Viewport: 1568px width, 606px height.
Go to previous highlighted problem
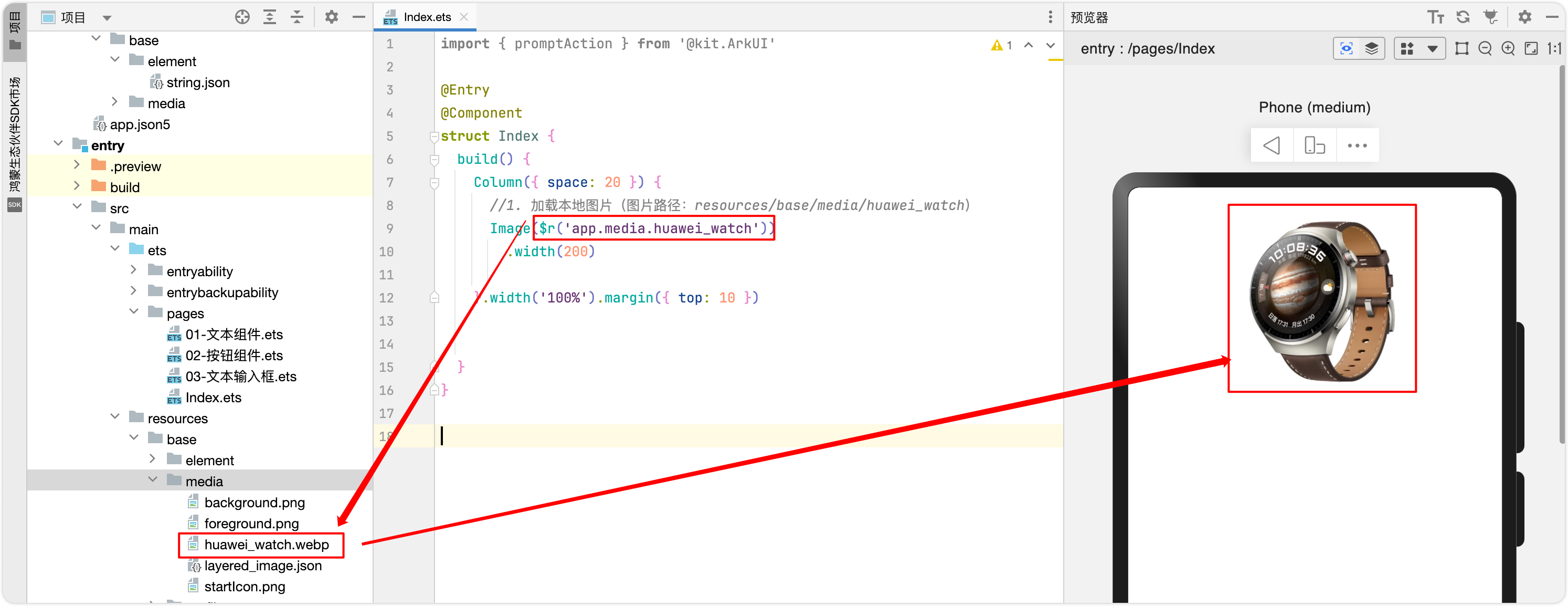click(1029, 45)
